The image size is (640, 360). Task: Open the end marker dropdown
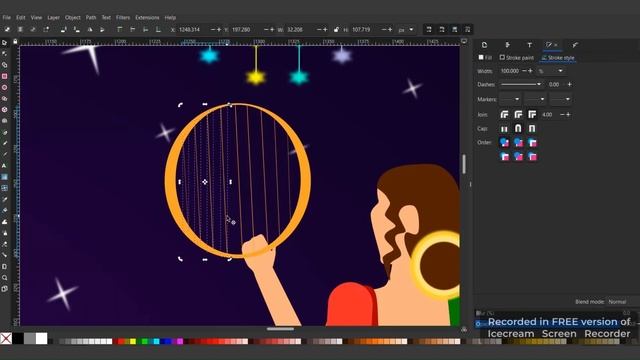(x=560, y=99)
